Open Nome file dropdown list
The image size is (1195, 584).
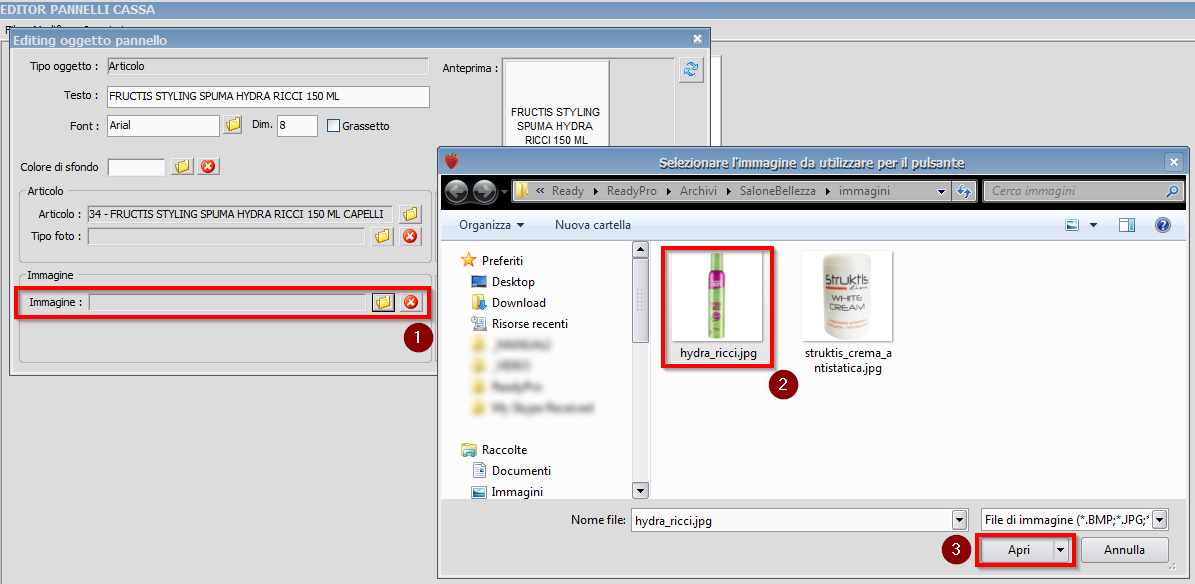[960, 521]
